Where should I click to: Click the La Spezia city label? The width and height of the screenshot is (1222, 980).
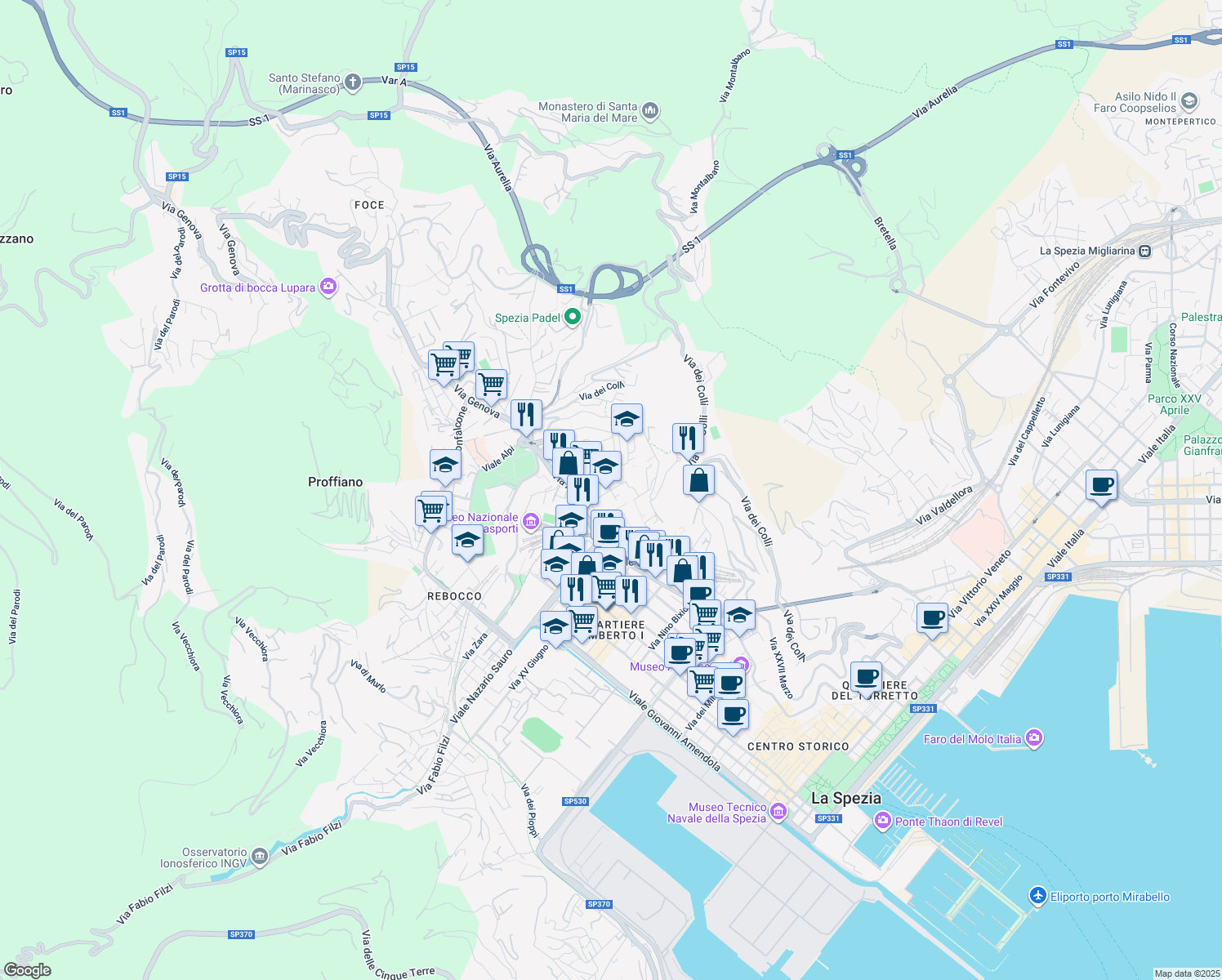coord(845,798)
